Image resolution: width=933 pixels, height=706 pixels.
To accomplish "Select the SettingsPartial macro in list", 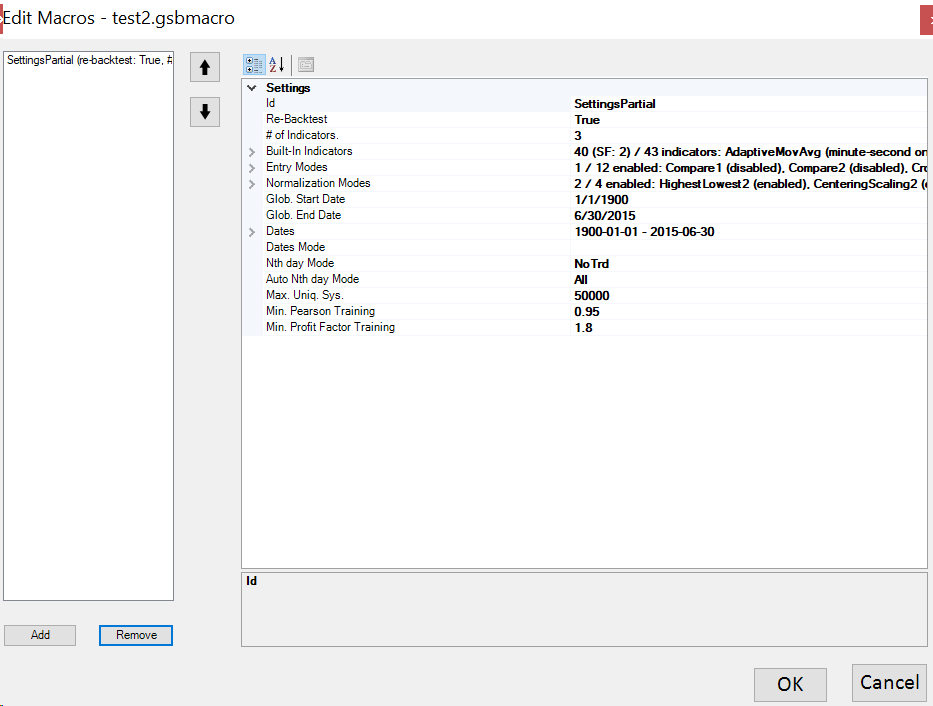I will coord(88,60).
